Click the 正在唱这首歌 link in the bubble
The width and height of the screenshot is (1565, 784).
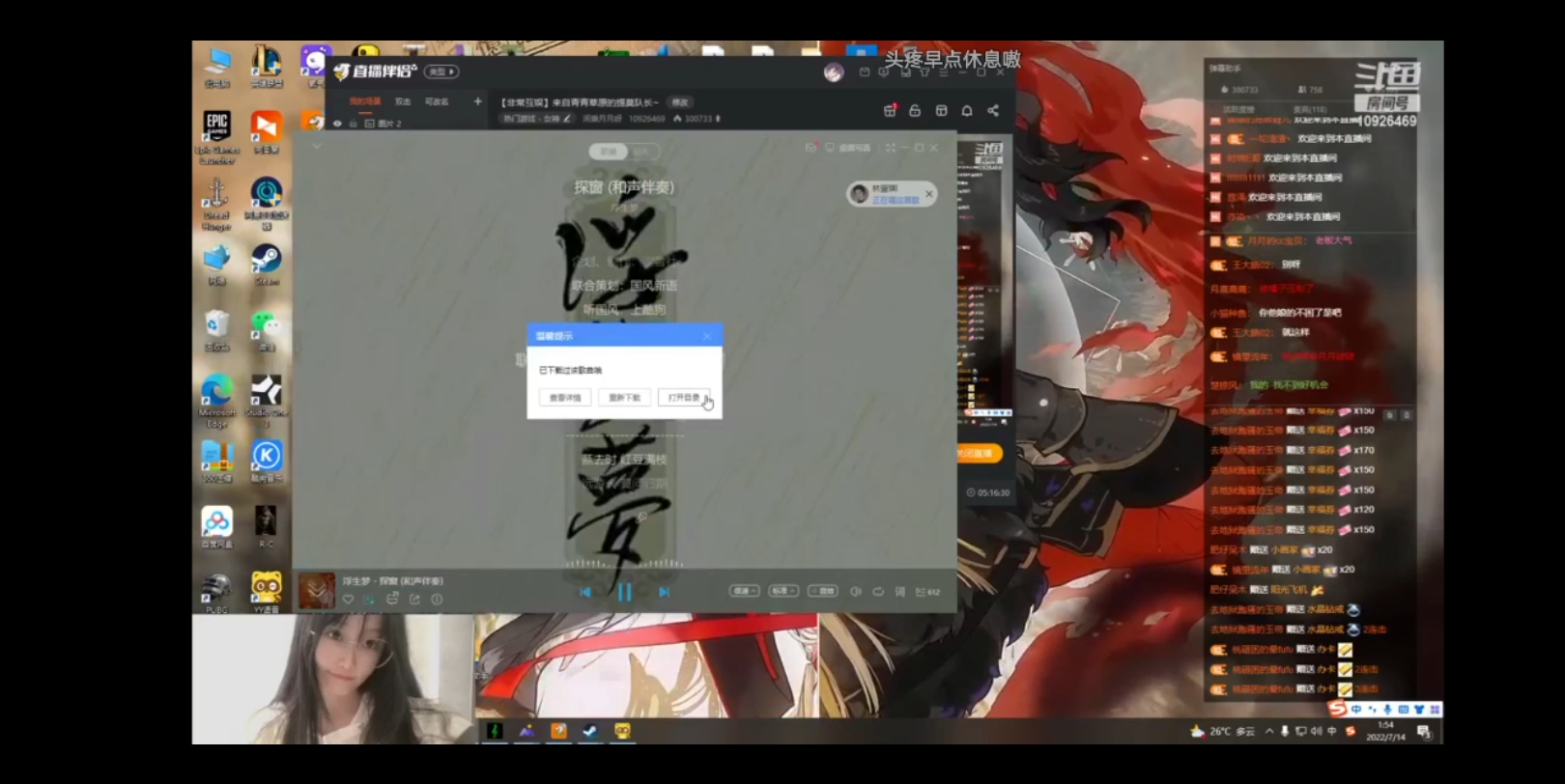coord(896,200)
